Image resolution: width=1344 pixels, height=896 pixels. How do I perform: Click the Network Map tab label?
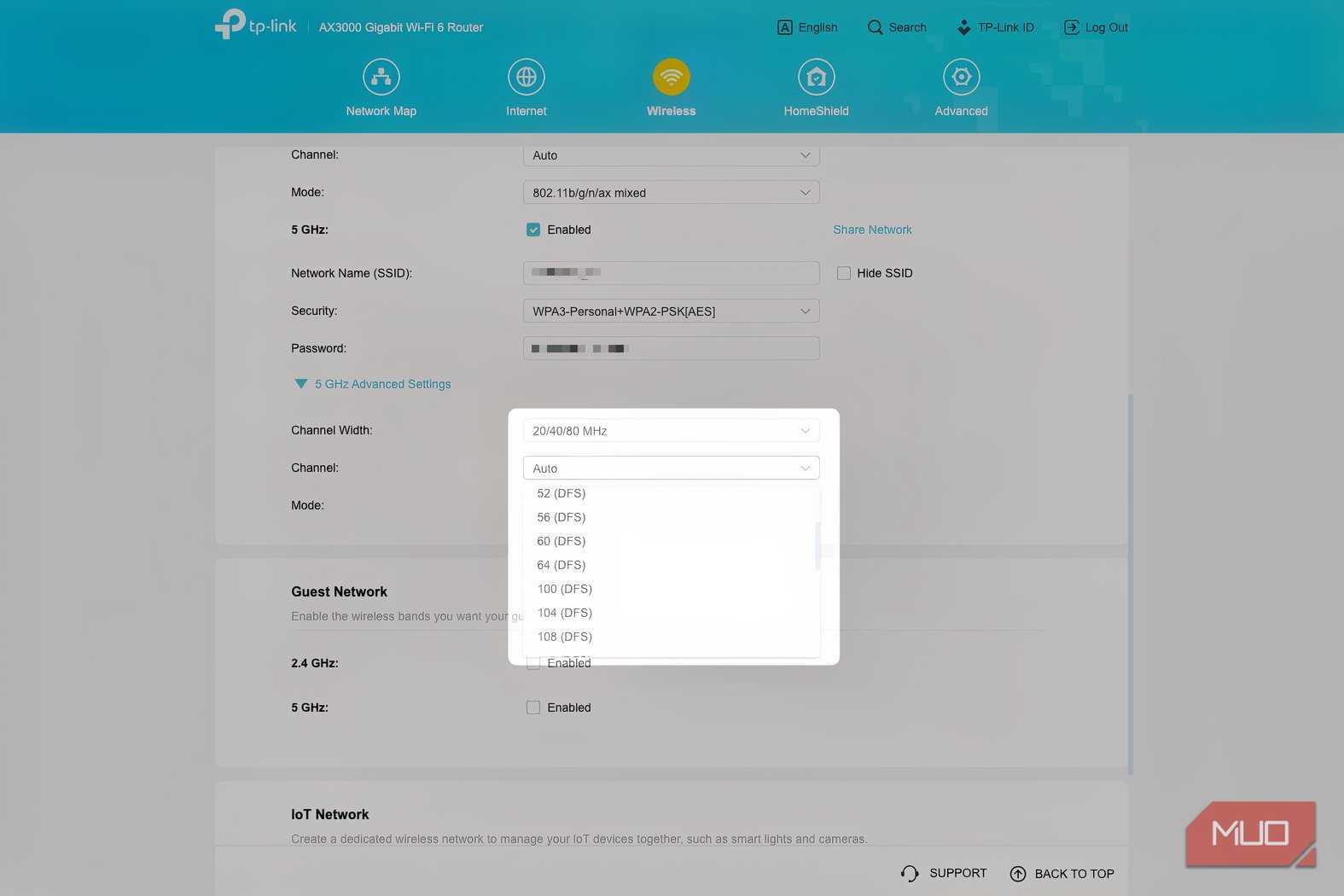[x=381, y=111]
